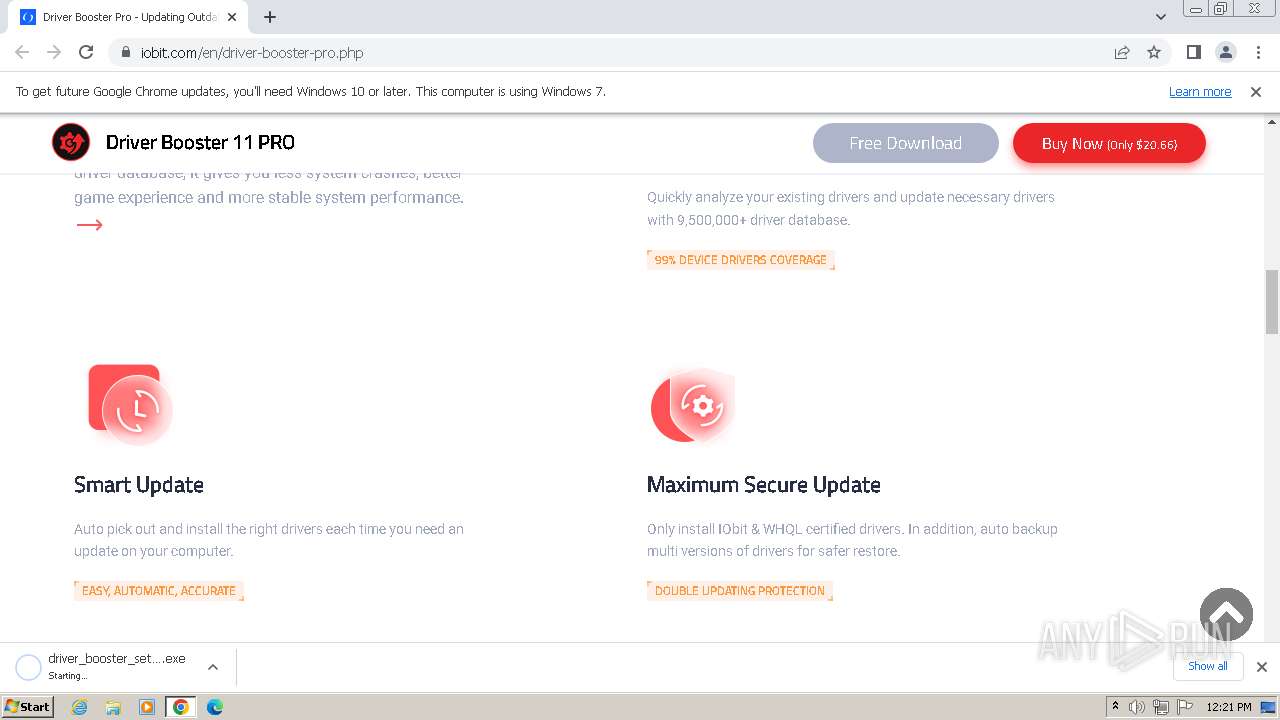The width and height of the screenshot is (1280, 720).
Task: Close the Driver Booster Pro tab
Action: [232, 17]
